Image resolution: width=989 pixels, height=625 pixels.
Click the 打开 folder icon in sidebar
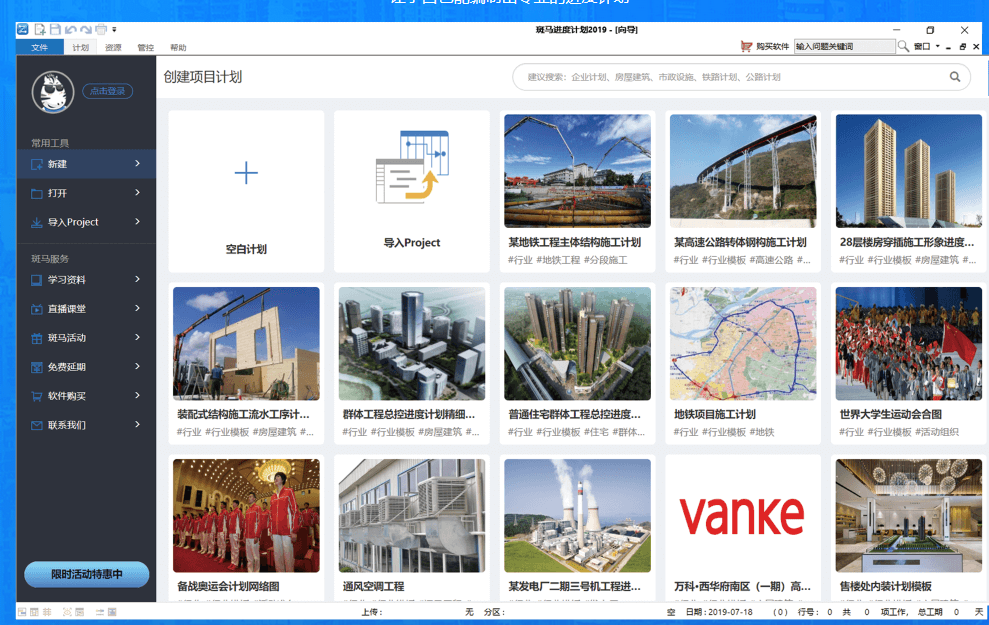pyautogui.click(x=37, y=194)
